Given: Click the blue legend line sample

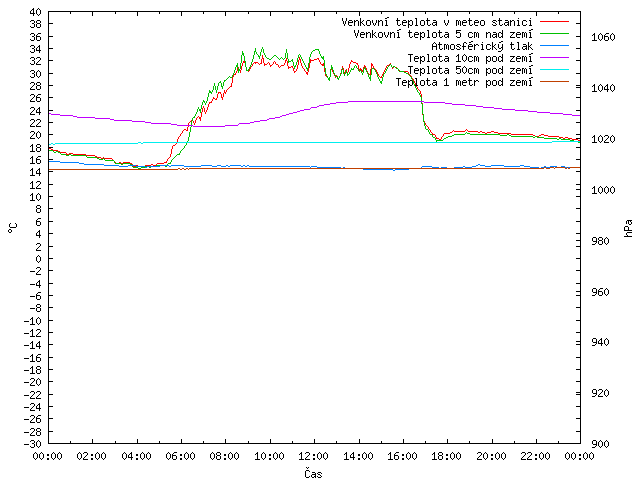Looking at the screenshot, I should [554, 46].
